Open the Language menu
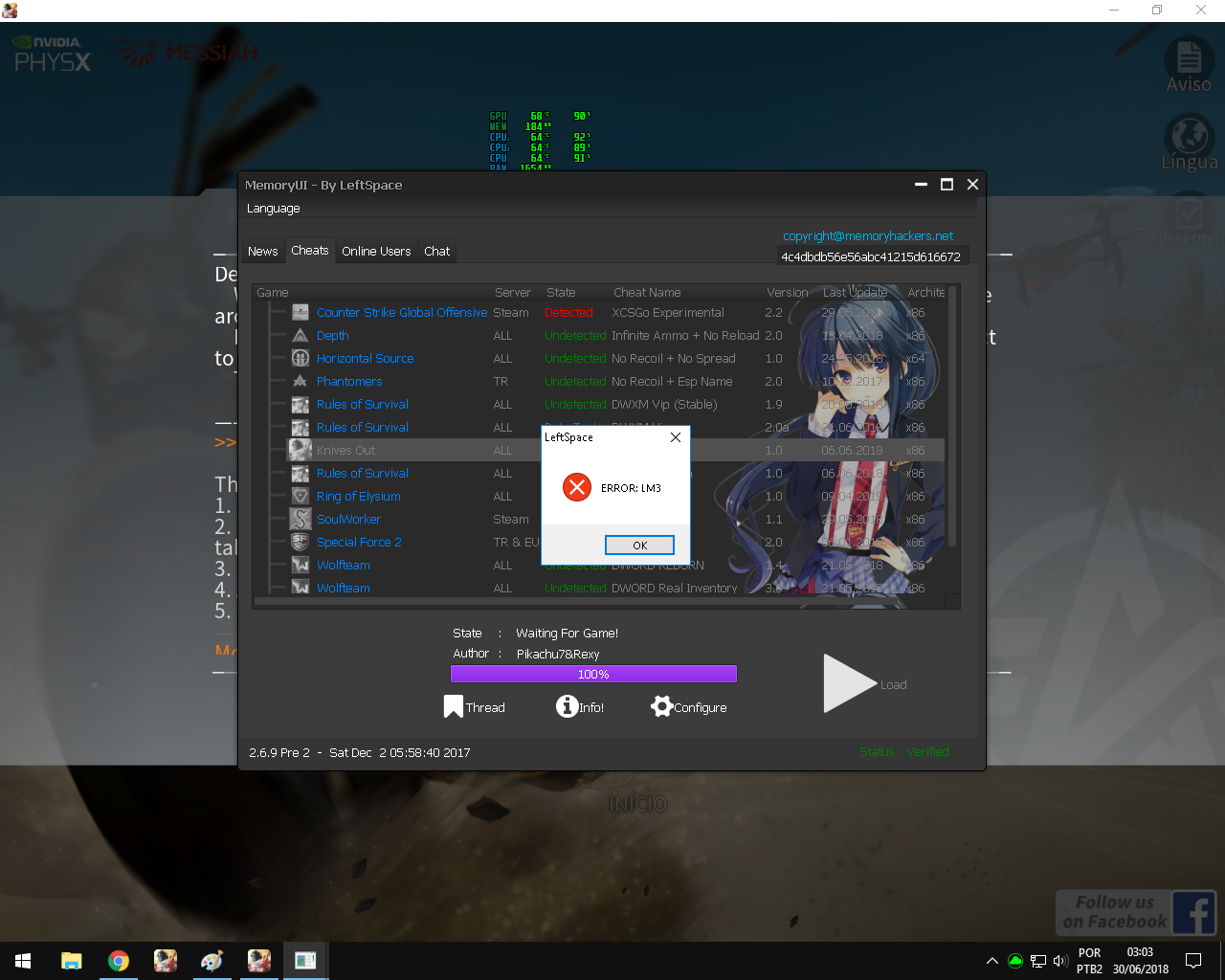 pos(273,209)
